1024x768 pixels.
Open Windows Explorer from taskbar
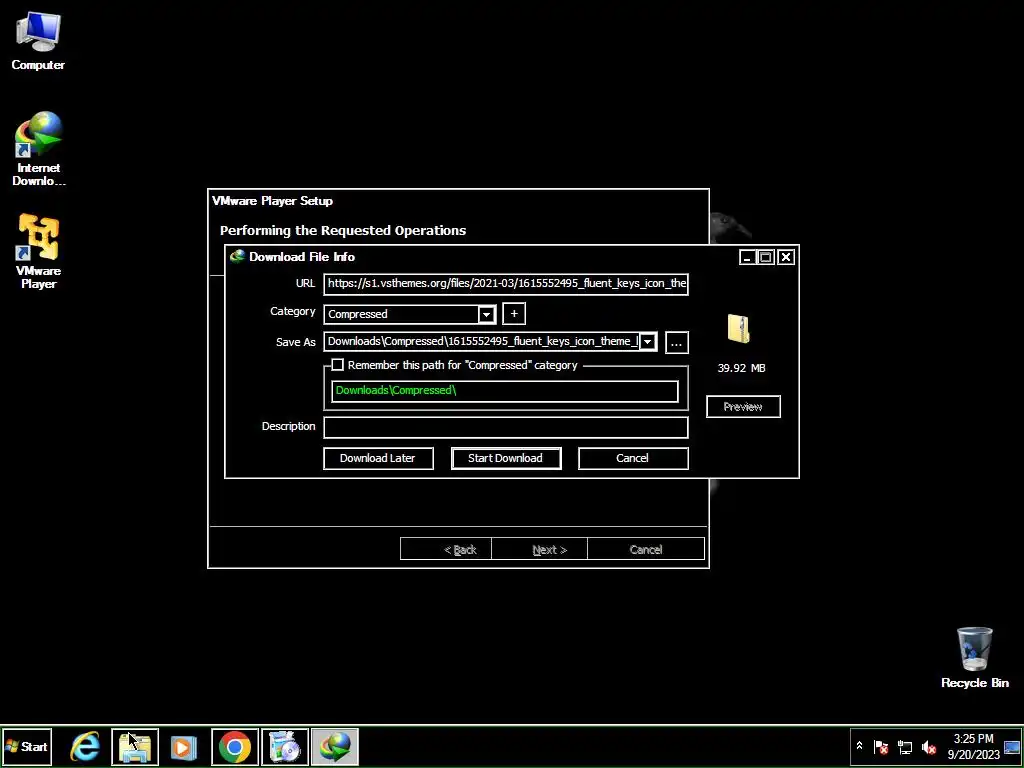click(135, 746)
